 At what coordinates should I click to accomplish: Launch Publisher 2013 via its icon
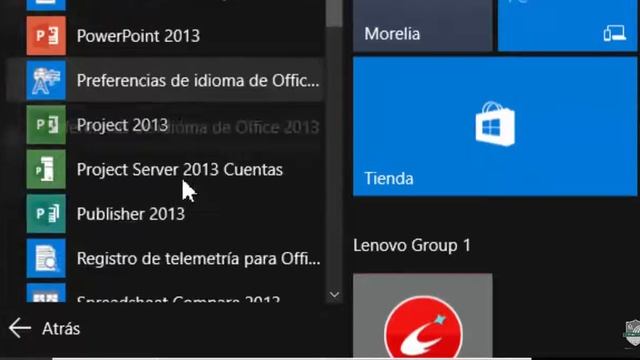(x=46, y=213)
